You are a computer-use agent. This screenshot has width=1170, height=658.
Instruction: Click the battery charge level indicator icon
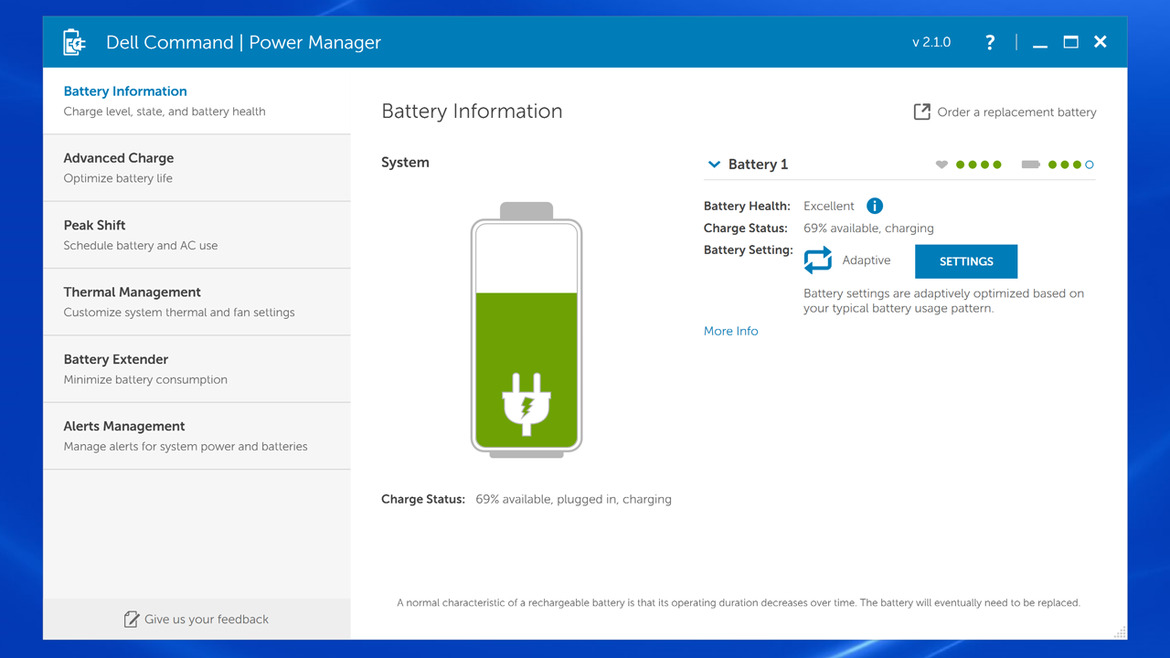pyautogui.click(x=1030, y=164)
